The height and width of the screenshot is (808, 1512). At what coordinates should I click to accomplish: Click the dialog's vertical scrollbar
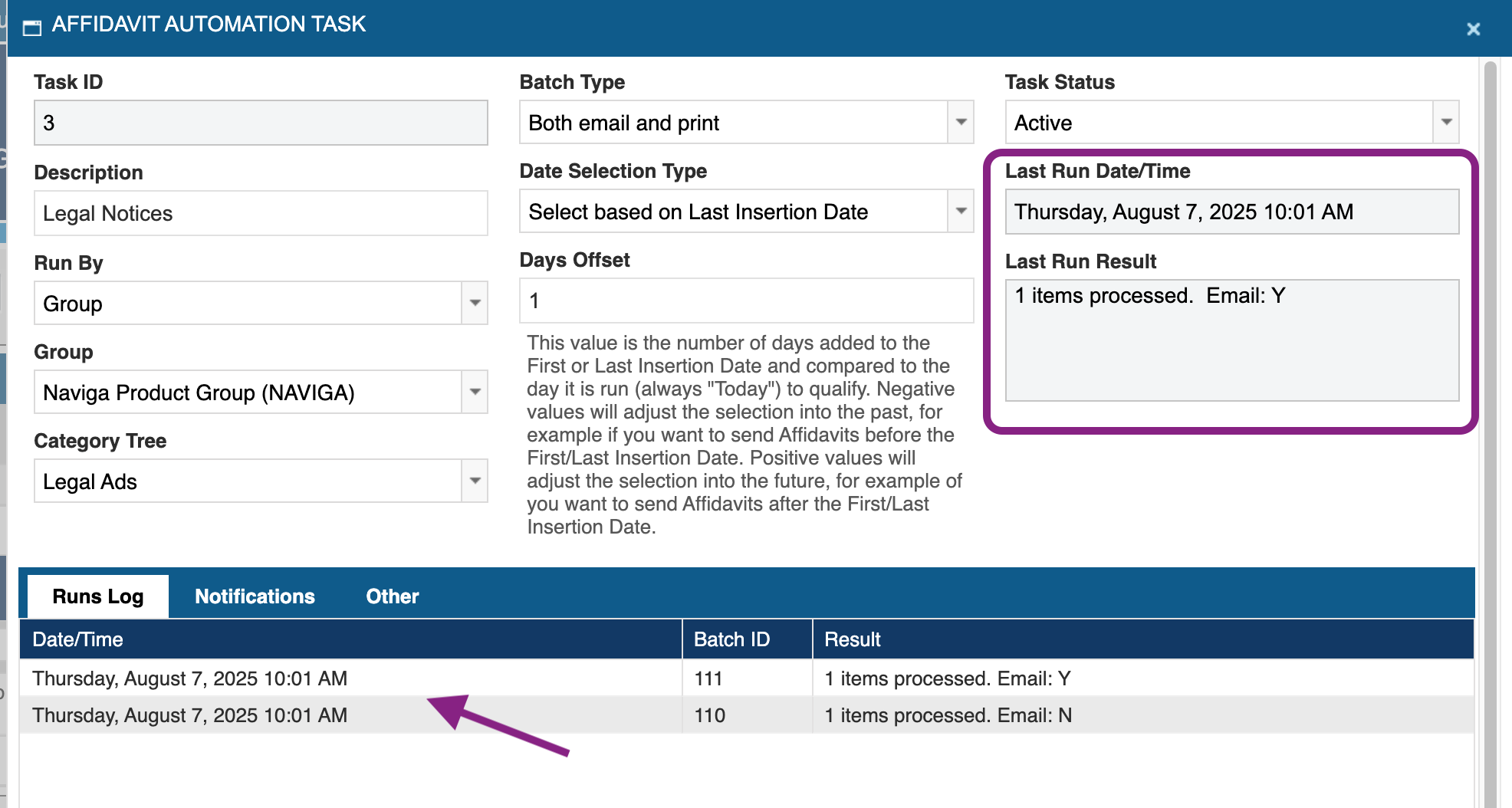tap(1490, 383)
